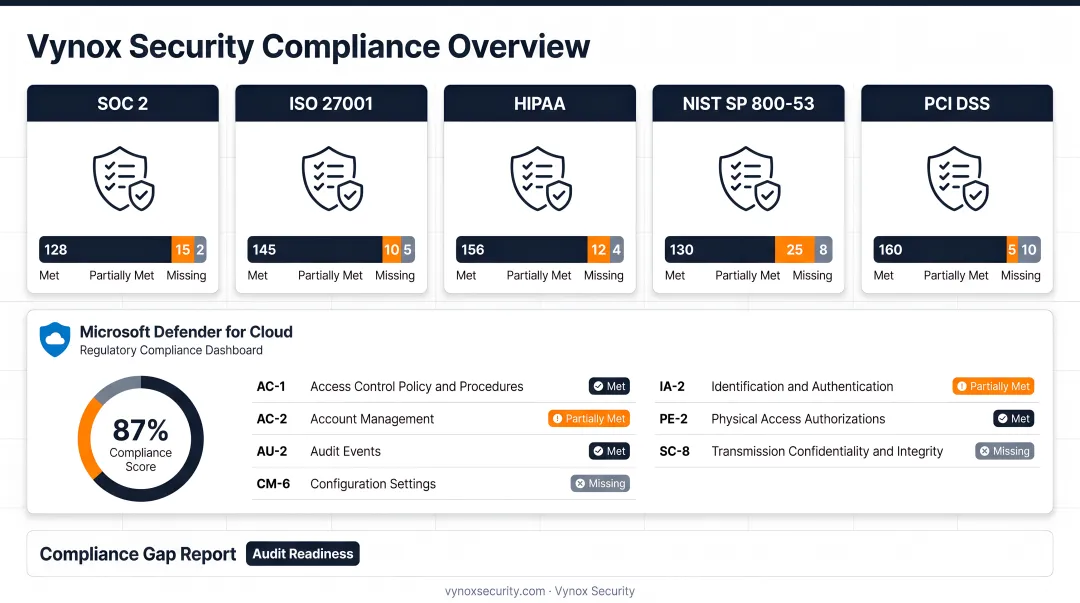Select Identification and Authentication text
This screenshot has height=603, width=1080.
[x=802, y=387]
